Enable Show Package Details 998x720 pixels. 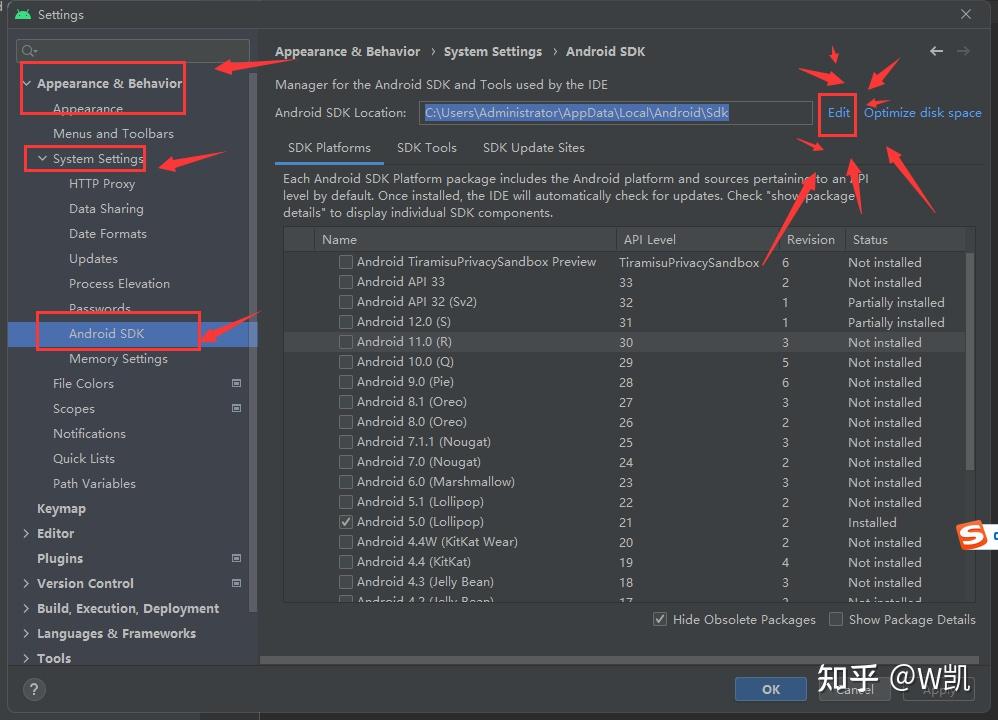click(836, 619)
